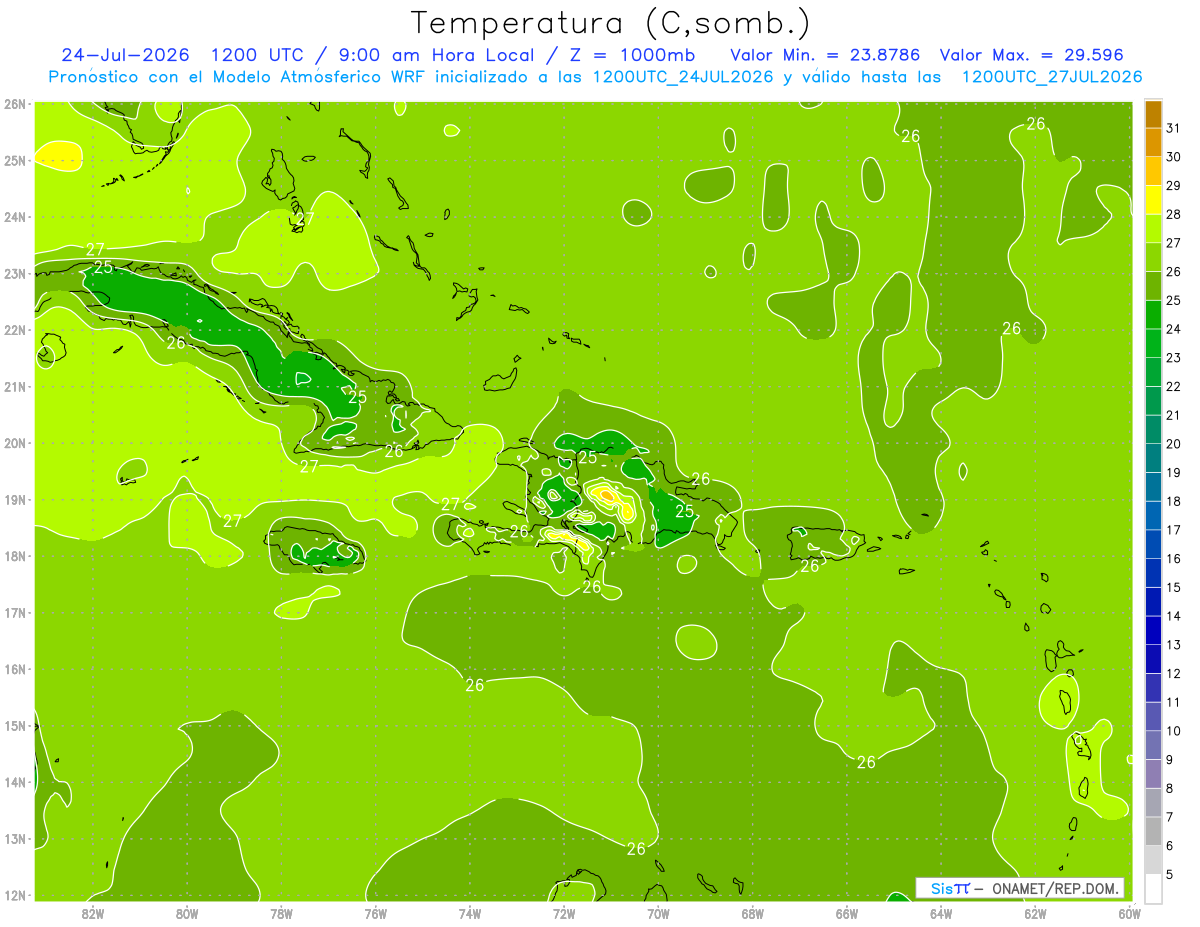Pick the green colorbar swatch between 24 and 25
The height and width of the screenshot is (927, 1200).
[x=1153, y=315]
